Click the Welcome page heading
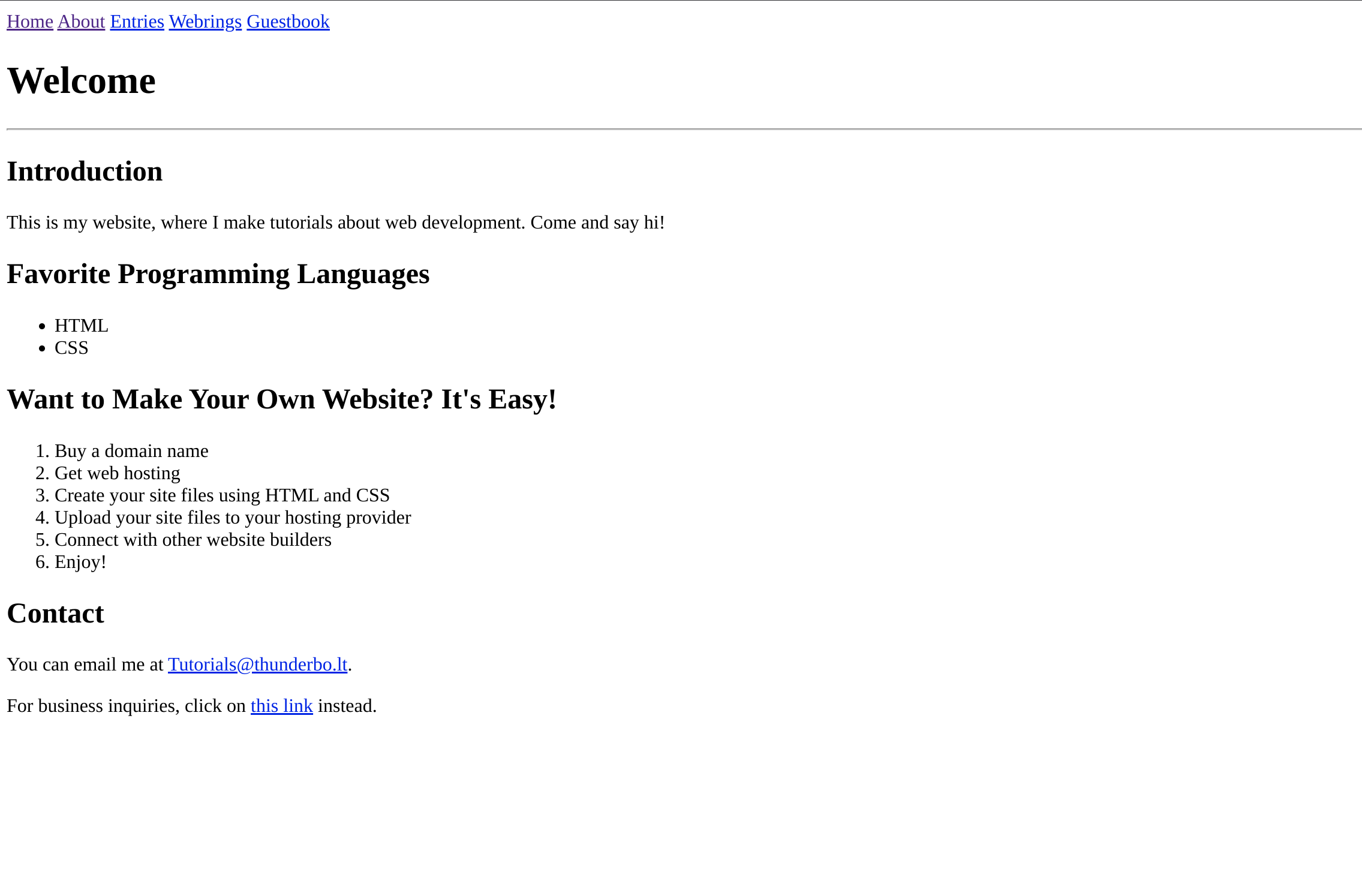Image resolution: width=1362 pixels, height=896 pixels. [x=81, y=80]
